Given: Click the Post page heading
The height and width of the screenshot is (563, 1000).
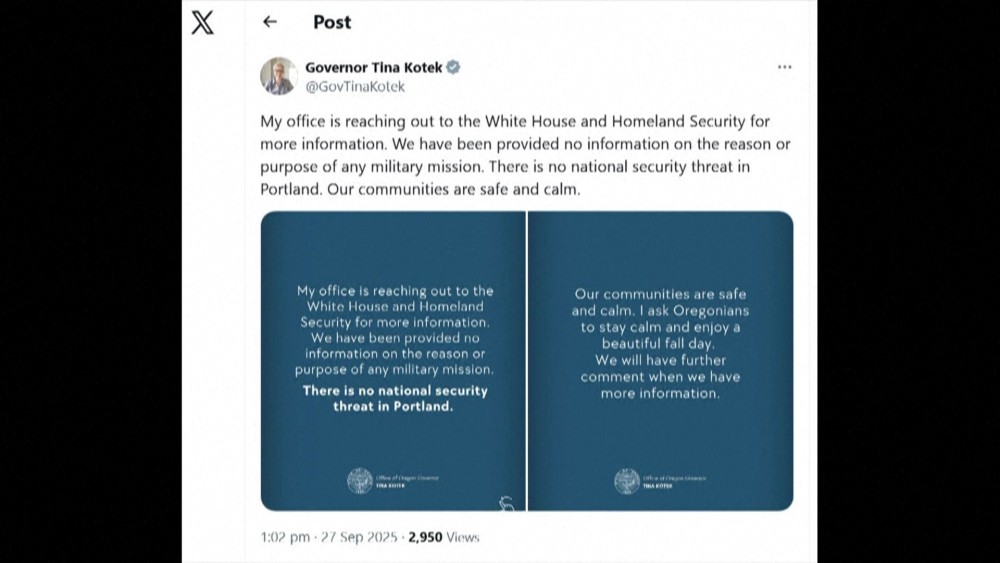Looking at the screenshot, I should coord(333,22).
